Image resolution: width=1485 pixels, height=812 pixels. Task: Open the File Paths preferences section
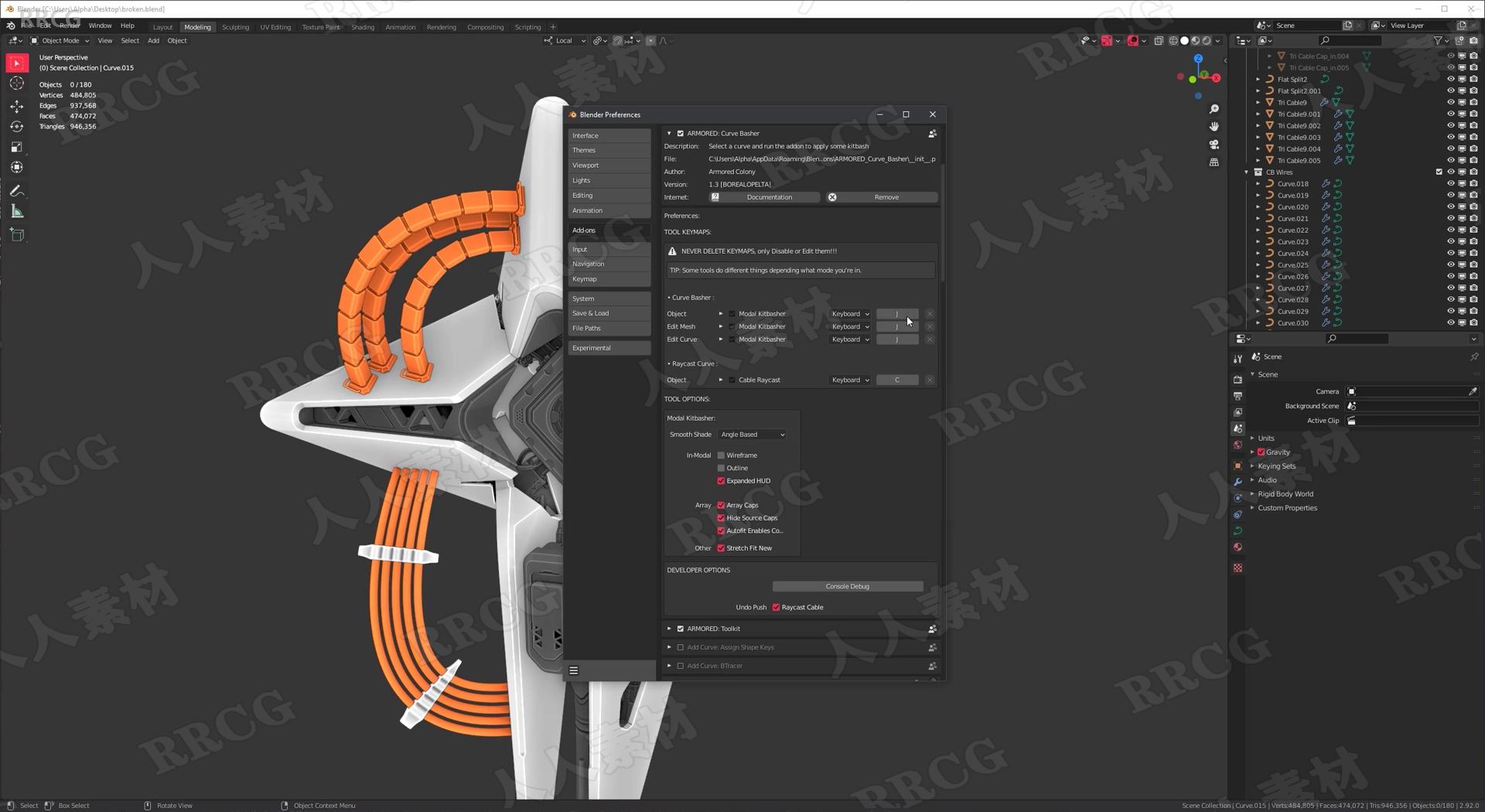(609, 329)
